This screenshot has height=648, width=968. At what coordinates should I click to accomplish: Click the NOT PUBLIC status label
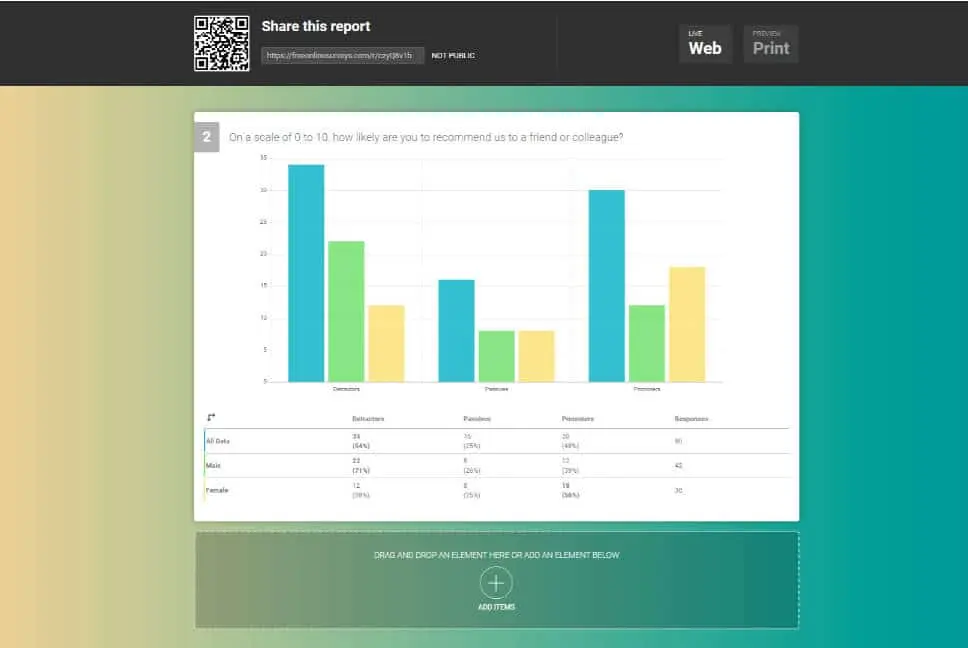pyautogui.click(x=453, y=56)
